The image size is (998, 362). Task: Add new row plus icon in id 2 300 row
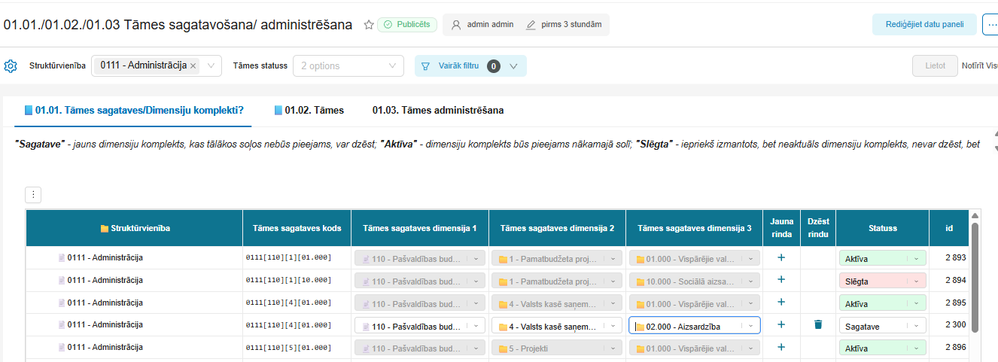[x=782, y=324]
